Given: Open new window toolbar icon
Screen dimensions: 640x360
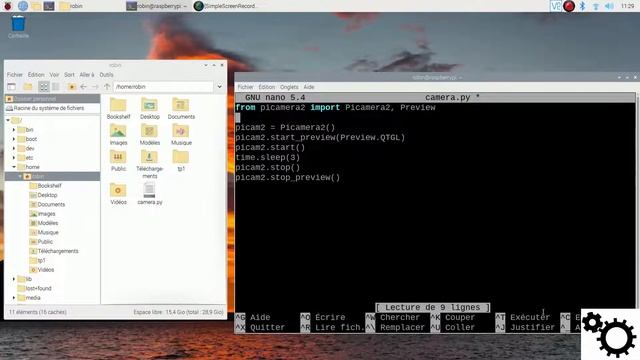Looking at the screenshot, I should point(11,87).
